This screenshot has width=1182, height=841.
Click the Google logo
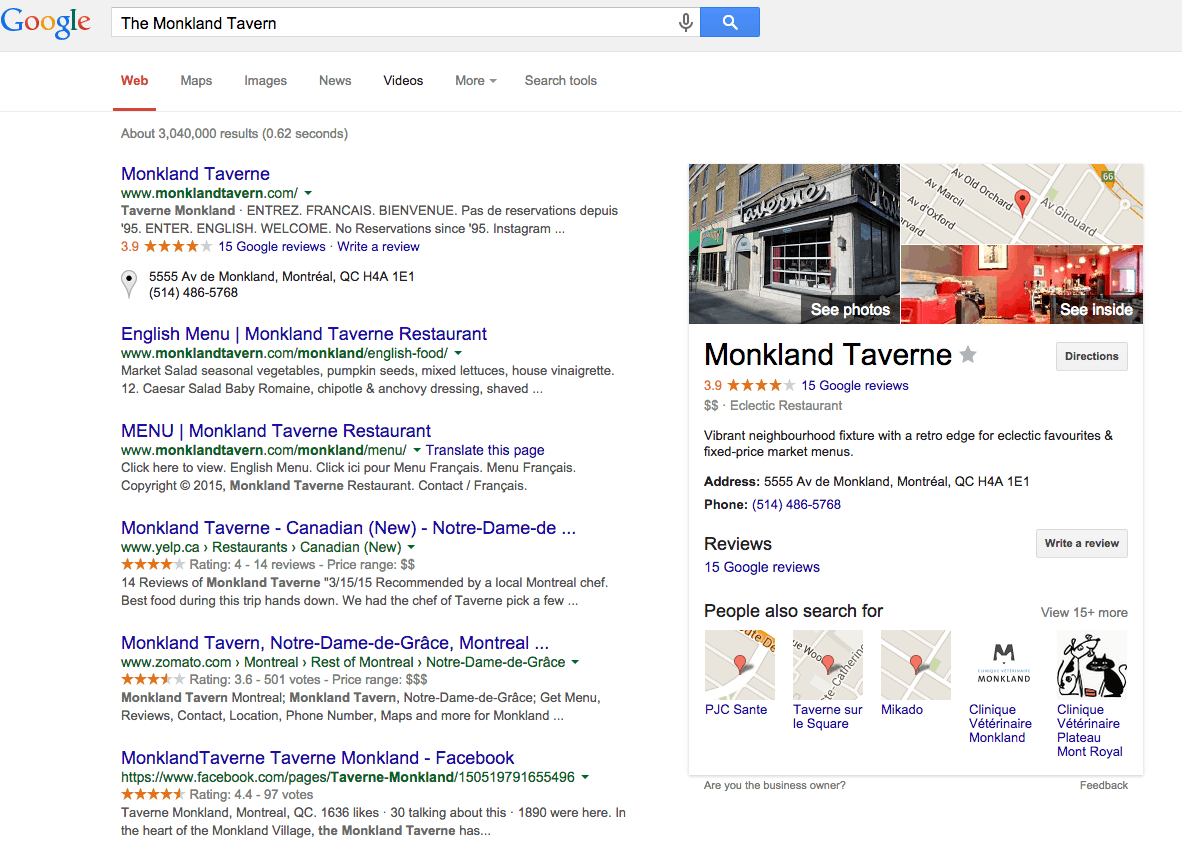(45, 22)
